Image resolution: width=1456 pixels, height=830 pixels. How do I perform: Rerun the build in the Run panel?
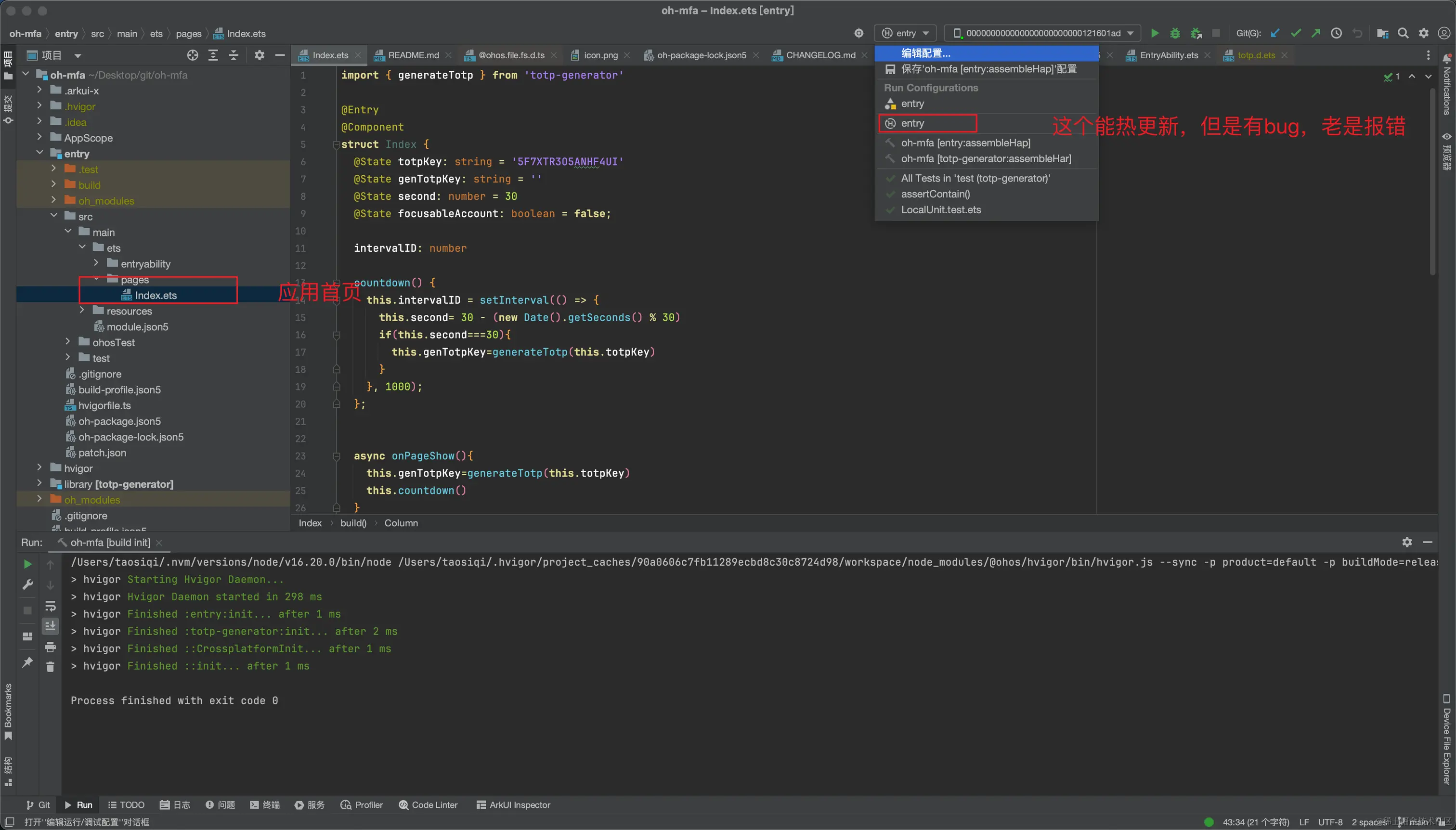pos(27,564)
